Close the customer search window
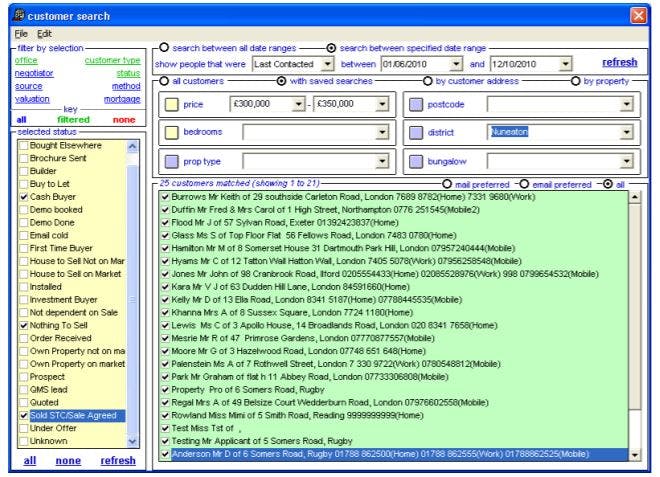The image size is (660, 477). click(639, 16)
